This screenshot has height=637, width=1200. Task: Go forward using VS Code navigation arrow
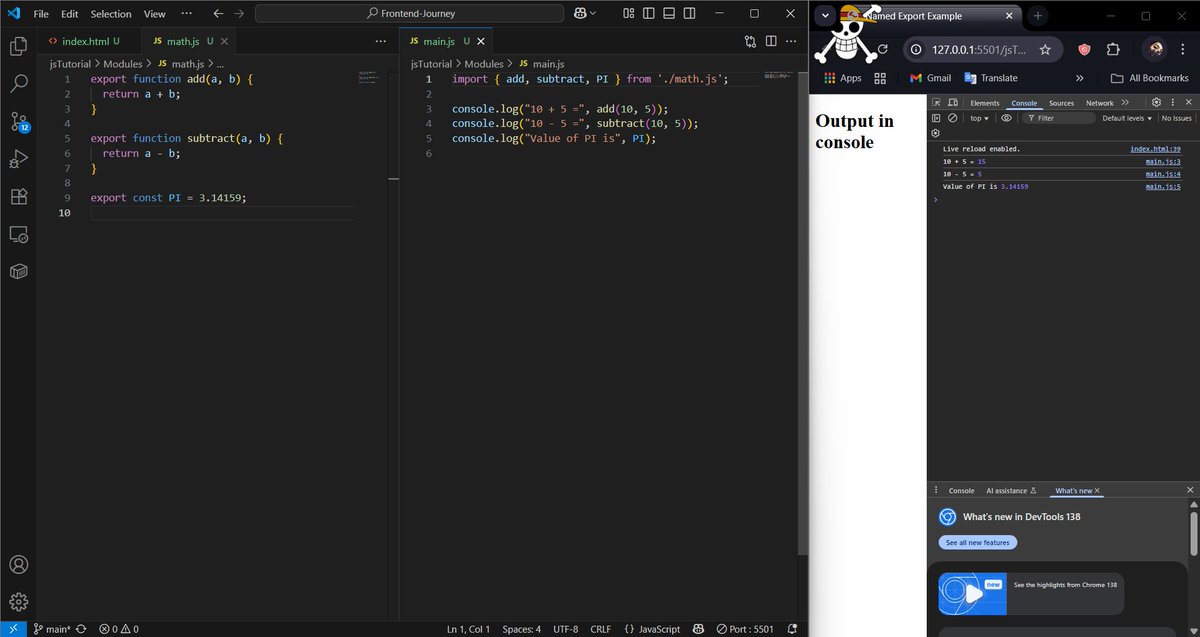click(x=238, y=14)
